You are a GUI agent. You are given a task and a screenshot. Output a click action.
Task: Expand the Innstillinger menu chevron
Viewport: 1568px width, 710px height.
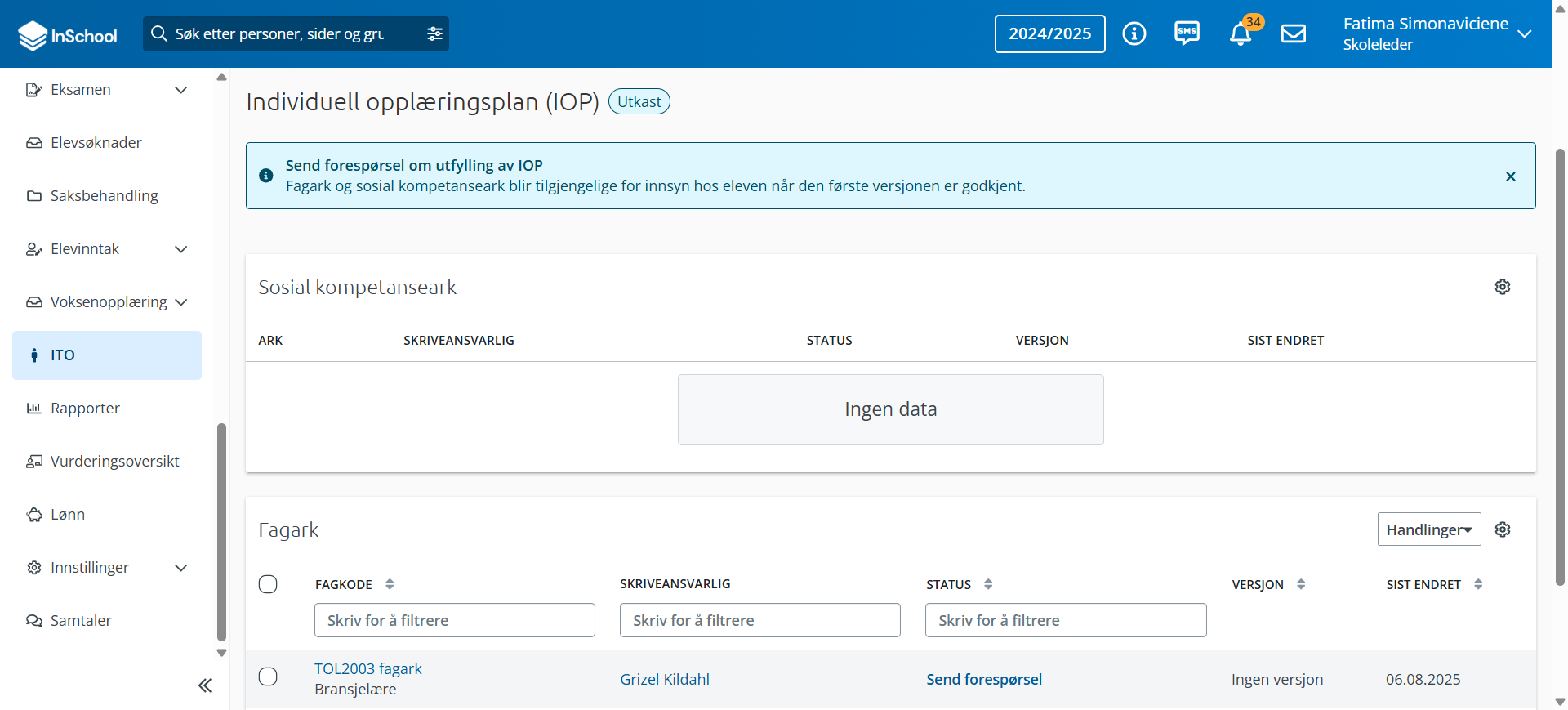pyautogui.click(x=181, y=568)
